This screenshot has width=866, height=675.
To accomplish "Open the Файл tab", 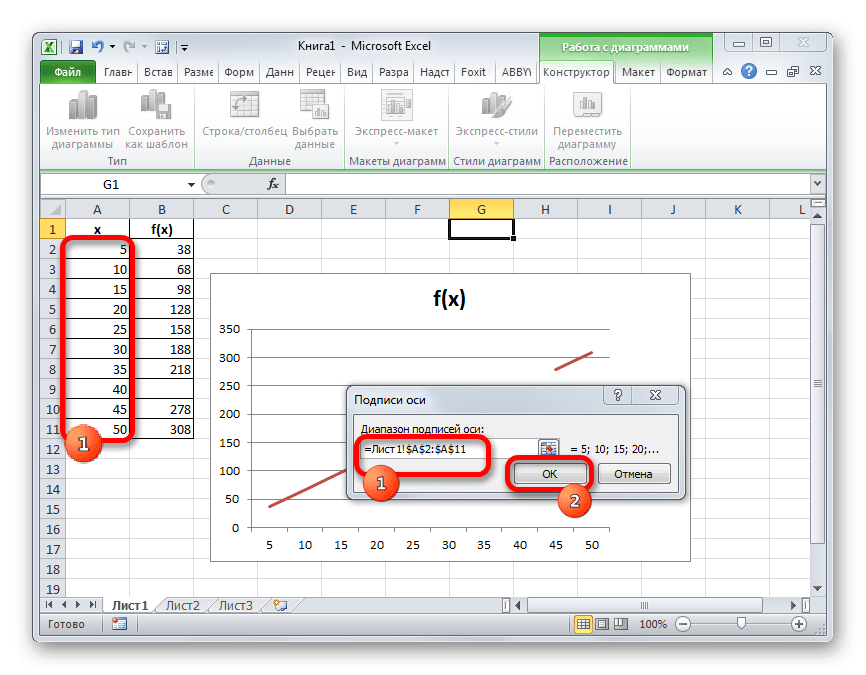I will tap(67, 72).
